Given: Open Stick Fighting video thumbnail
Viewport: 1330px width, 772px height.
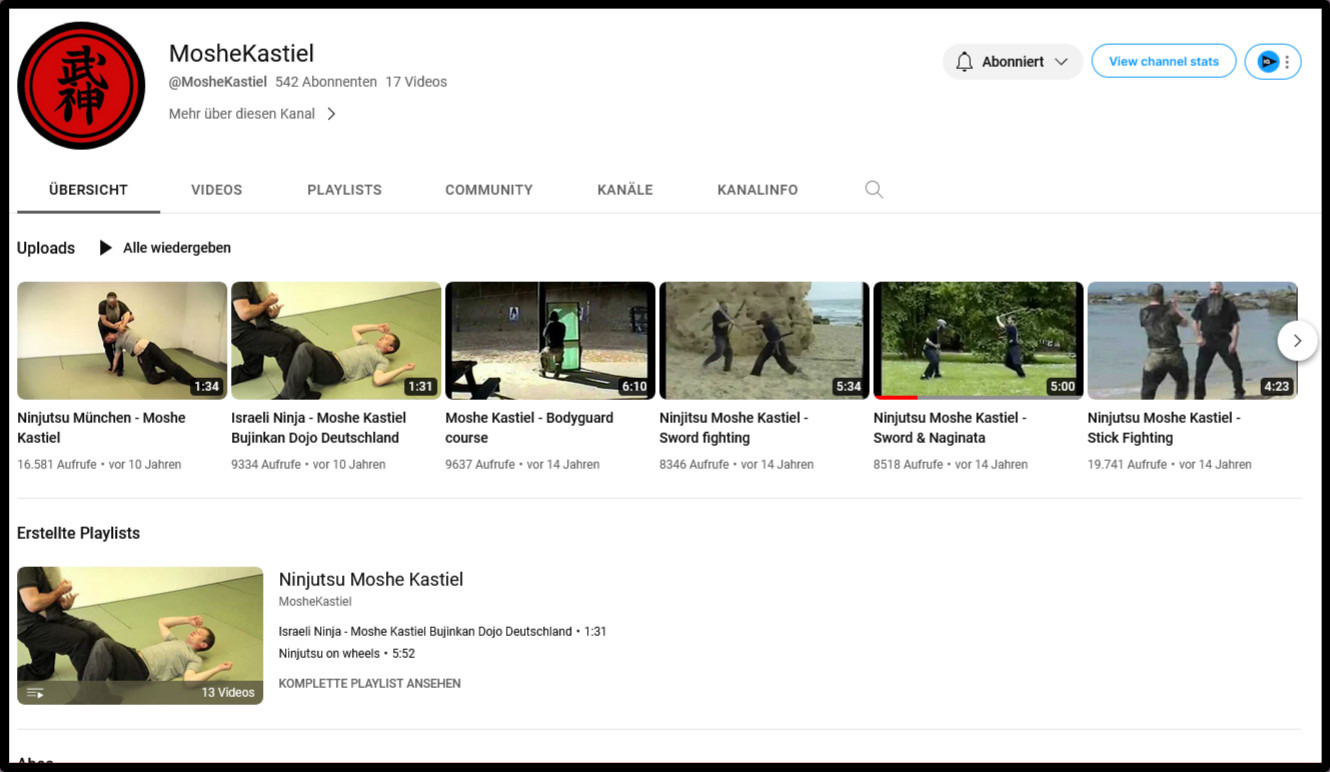Looking at the screenshot, I should point(1192,341).
